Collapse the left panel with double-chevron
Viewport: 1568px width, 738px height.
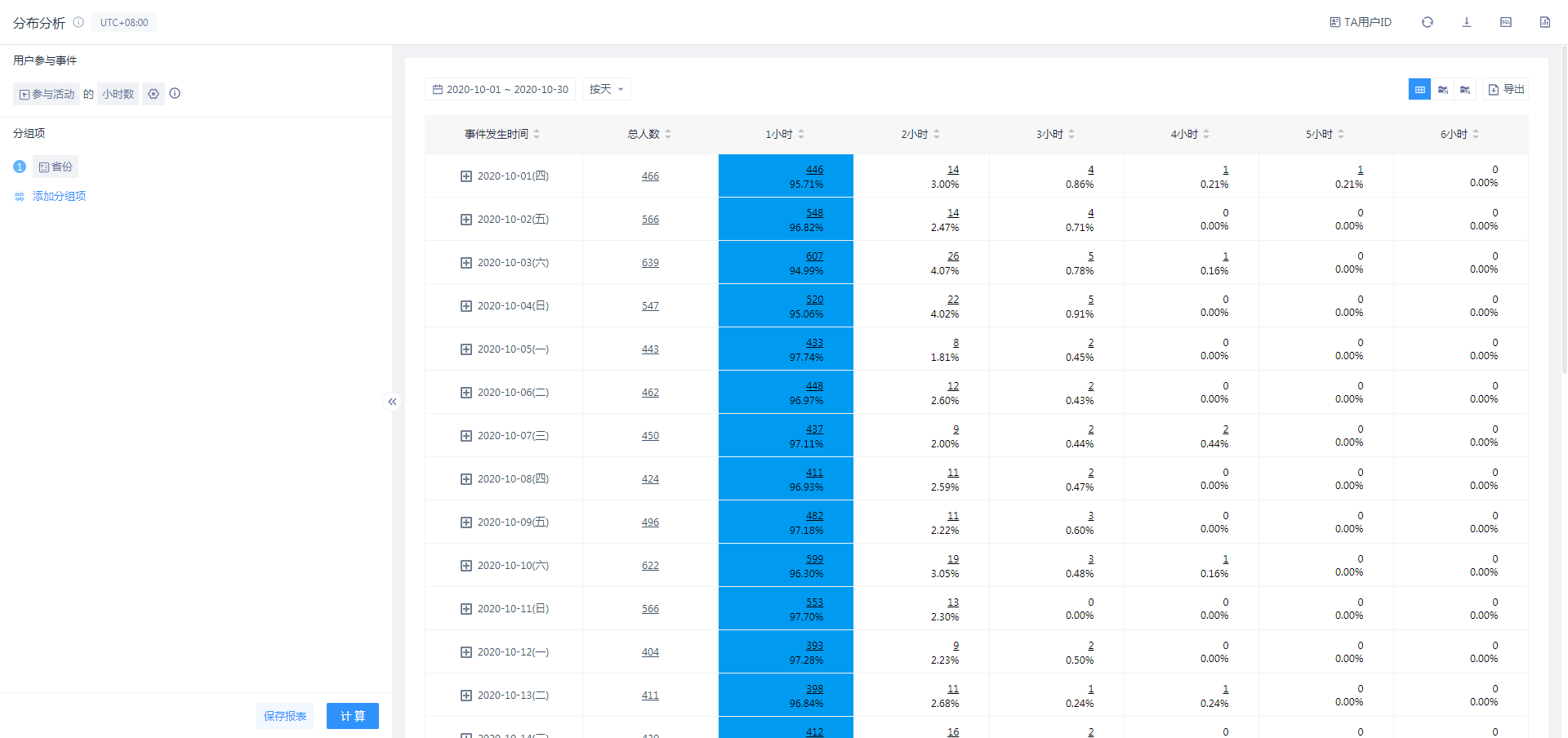(392, 402)
